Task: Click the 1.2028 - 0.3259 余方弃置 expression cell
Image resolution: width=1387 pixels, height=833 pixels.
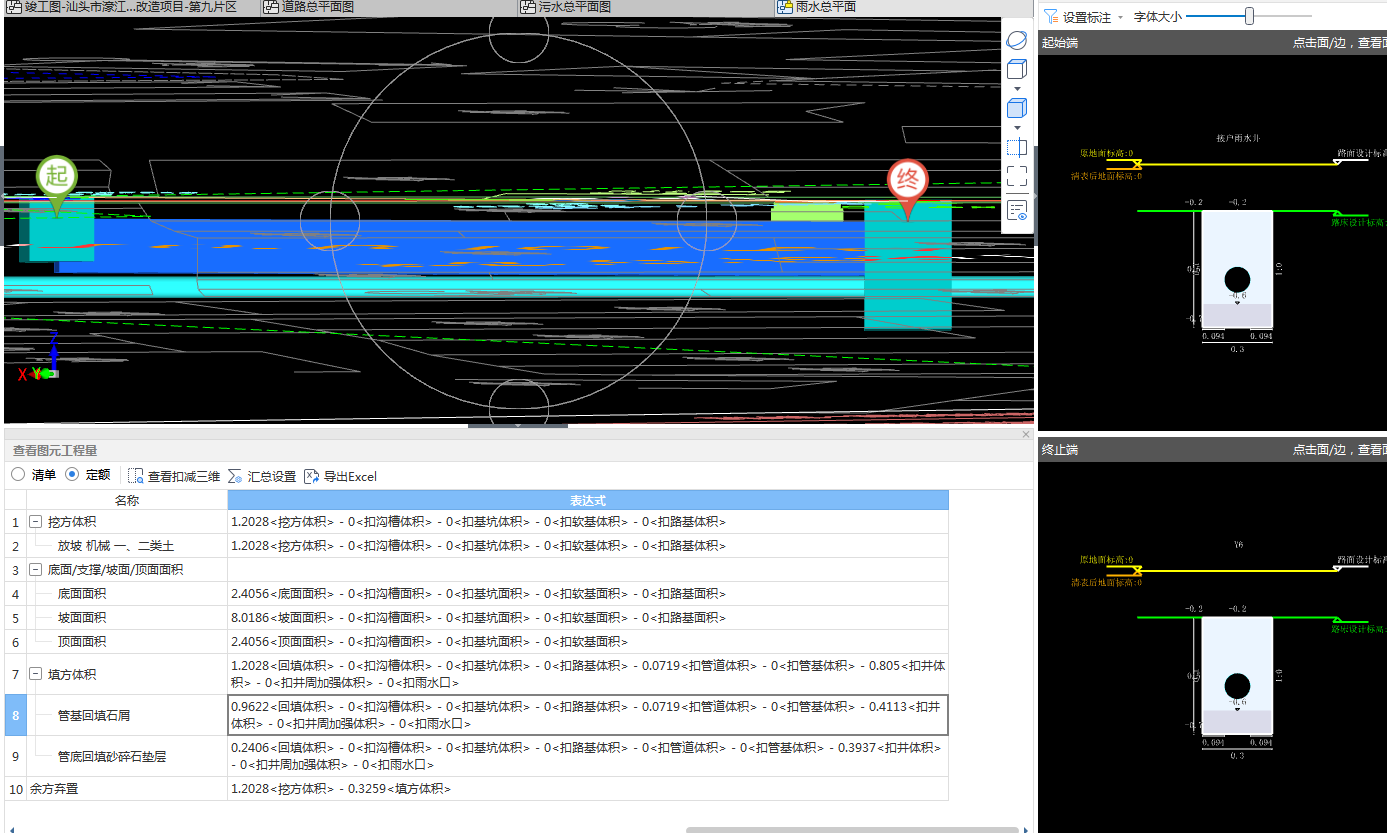Action: (x=588, y=789)
